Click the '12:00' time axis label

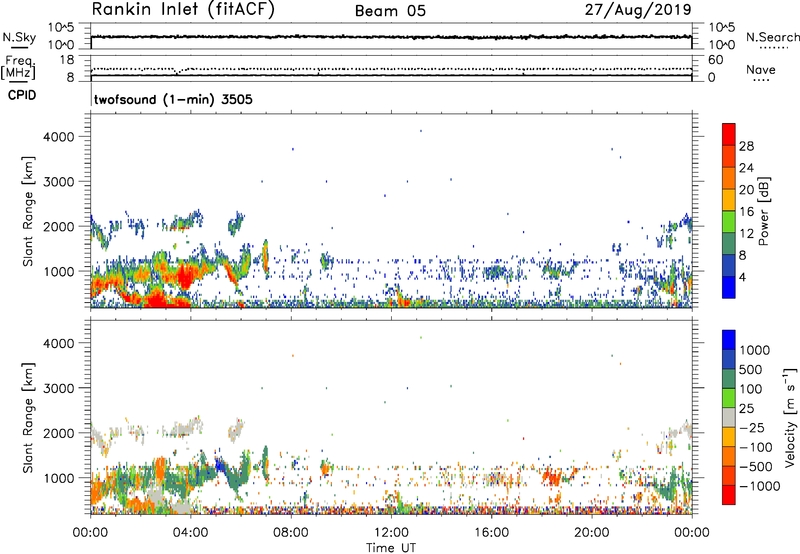[391, 533]
